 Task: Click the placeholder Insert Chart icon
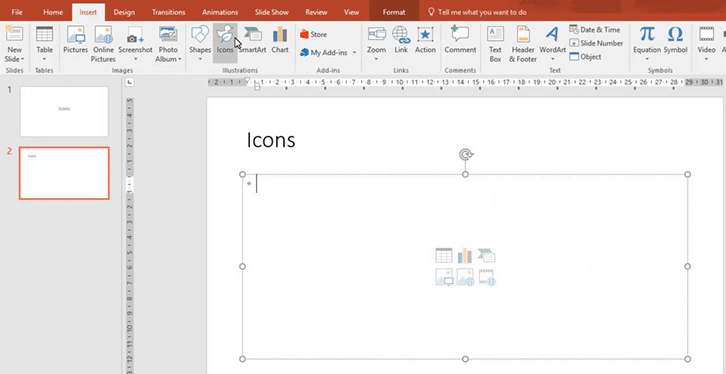coord(465,255)
